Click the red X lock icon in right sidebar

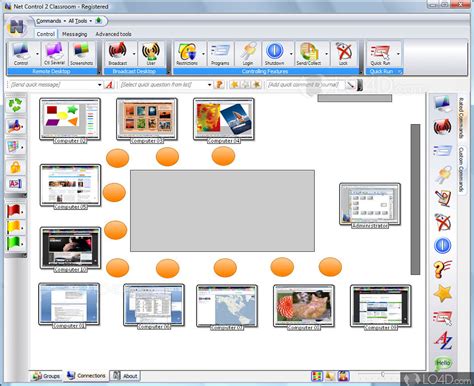coord(443,222)
